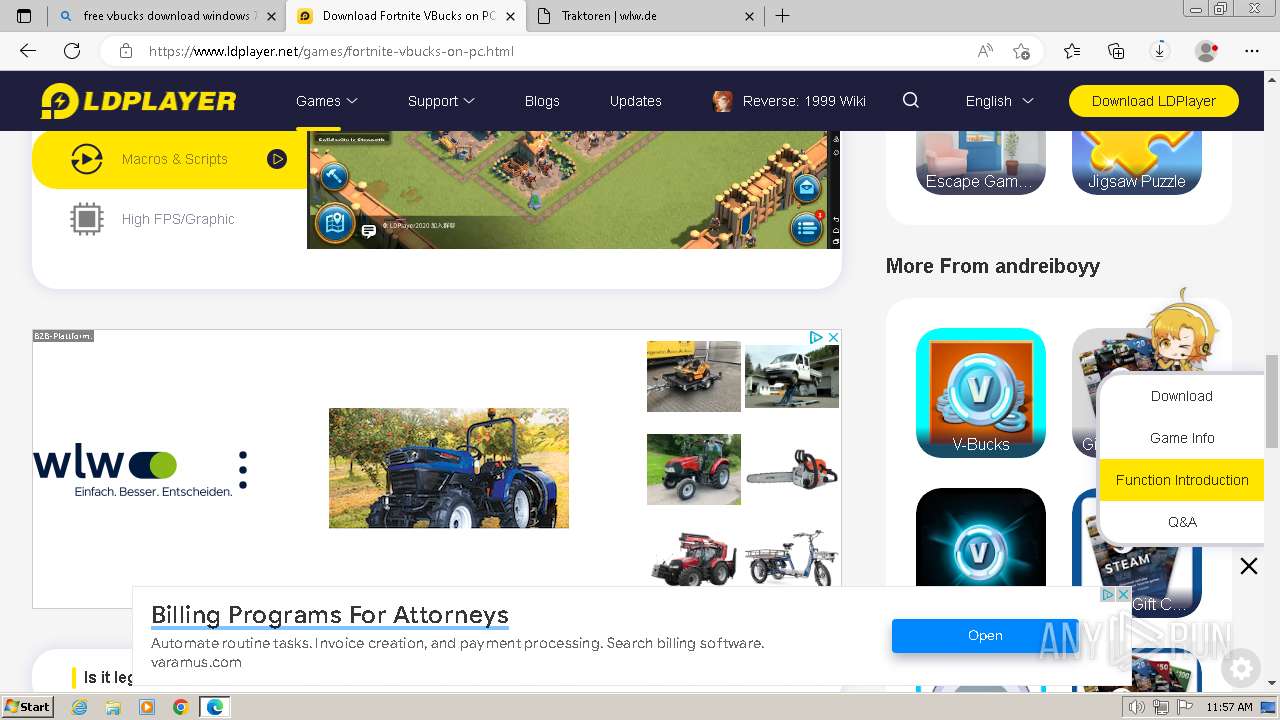Switch to Traktoren wlw.de tab
The image size is (1280, 720).
646,16
